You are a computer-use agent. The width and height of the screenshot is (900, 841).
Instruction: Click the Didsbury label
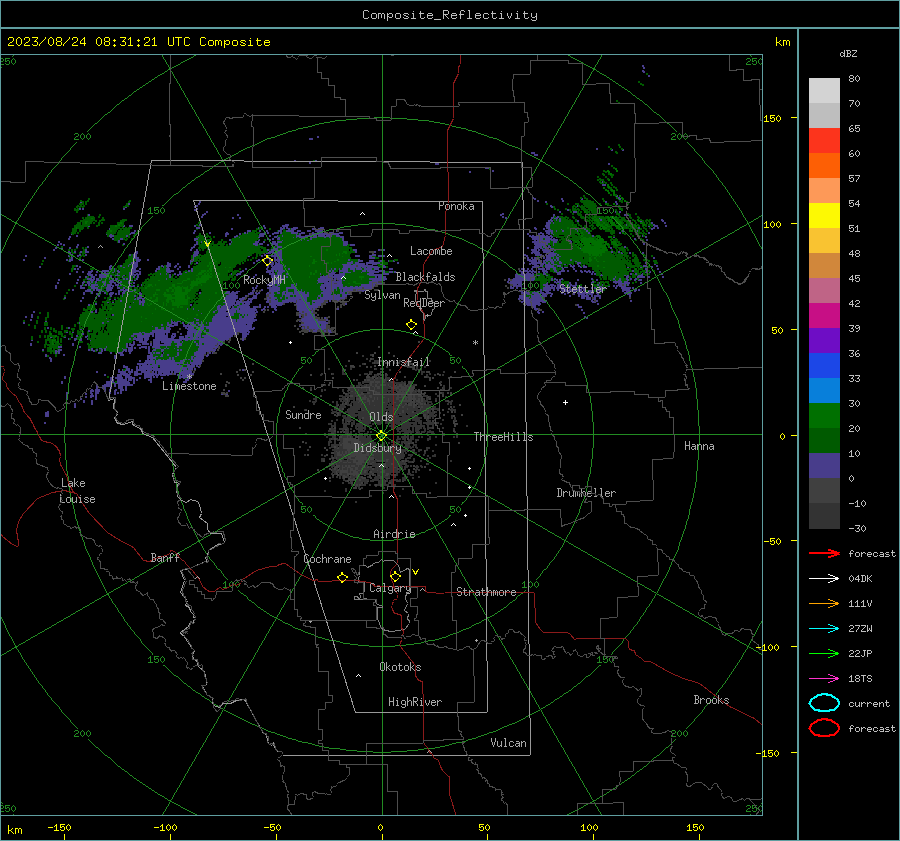coord(377,448)
